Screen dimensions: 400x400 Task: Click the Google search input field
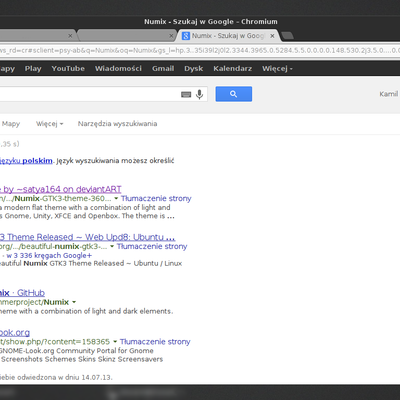pyautogui.click(x=103, y=94)
